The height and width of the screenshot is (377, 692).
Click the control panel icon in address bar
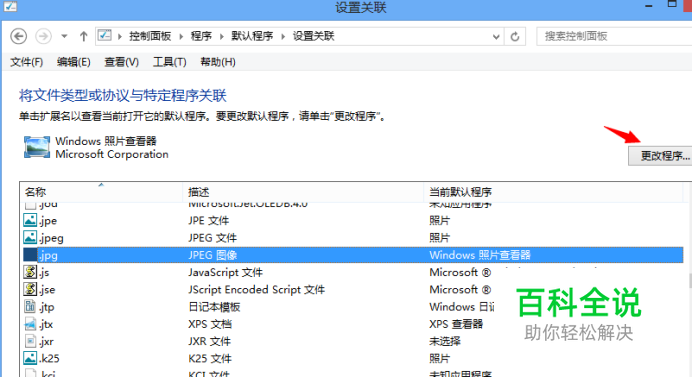(x=105, y=35)
